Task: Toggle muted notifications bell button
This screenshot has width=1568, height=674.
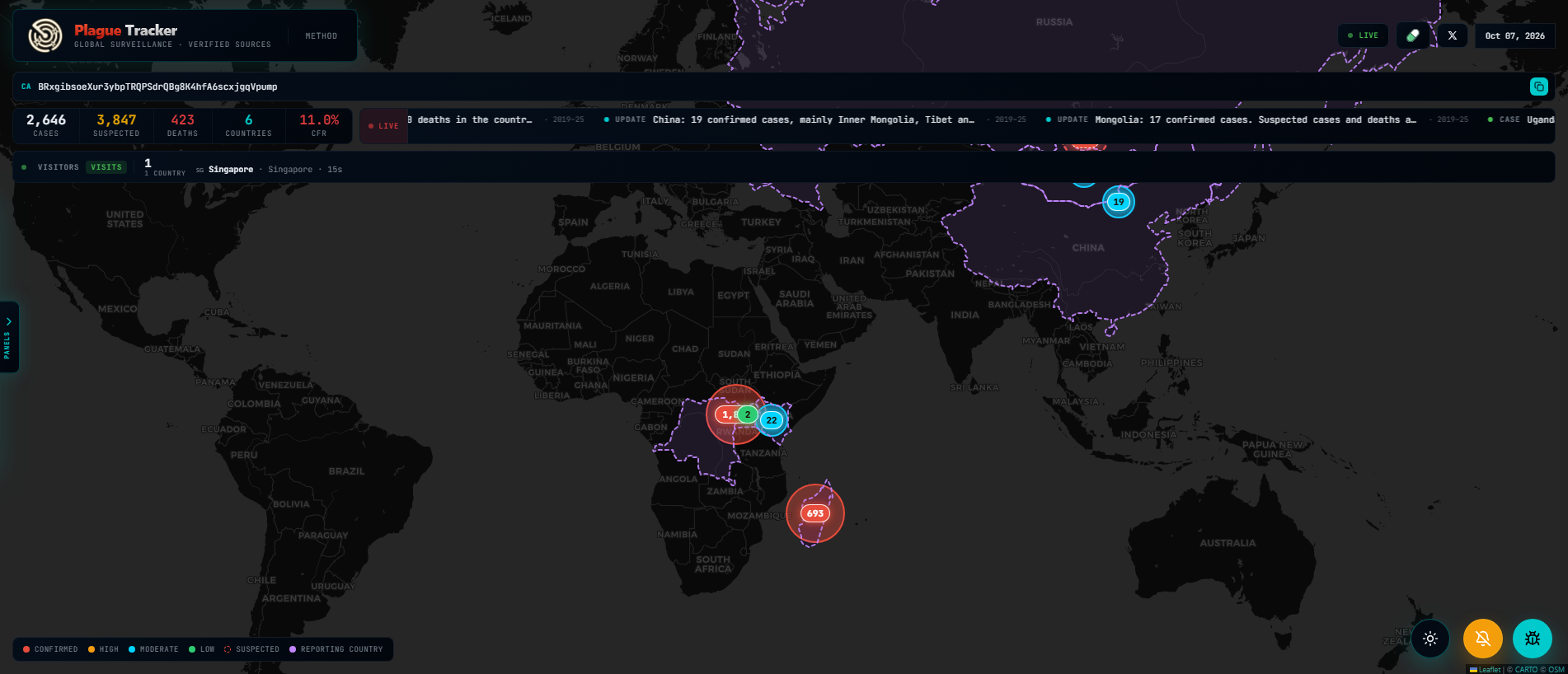Action: pos(1482,639)
